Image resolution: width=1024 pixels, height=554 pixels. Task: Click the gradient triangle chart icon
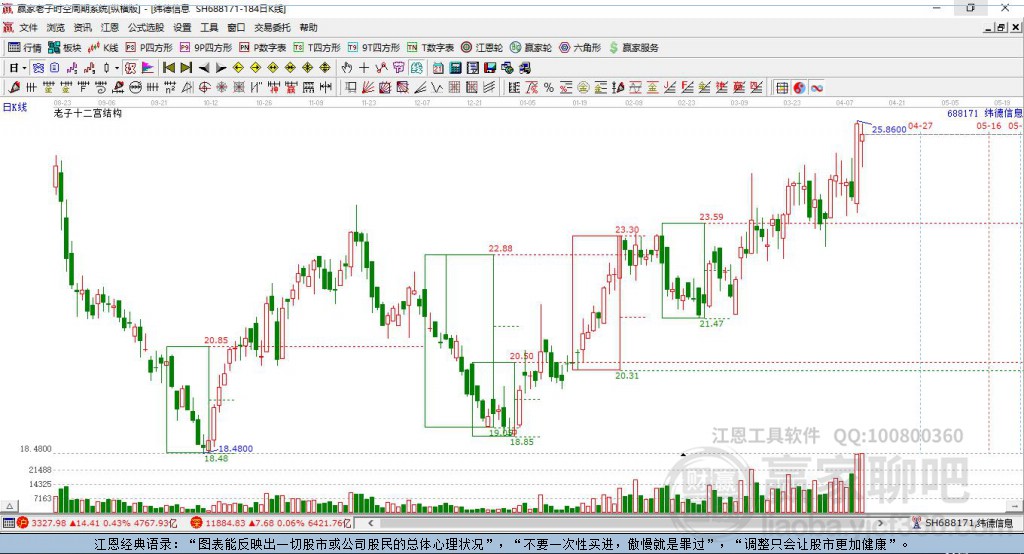(x=148, y=68)
